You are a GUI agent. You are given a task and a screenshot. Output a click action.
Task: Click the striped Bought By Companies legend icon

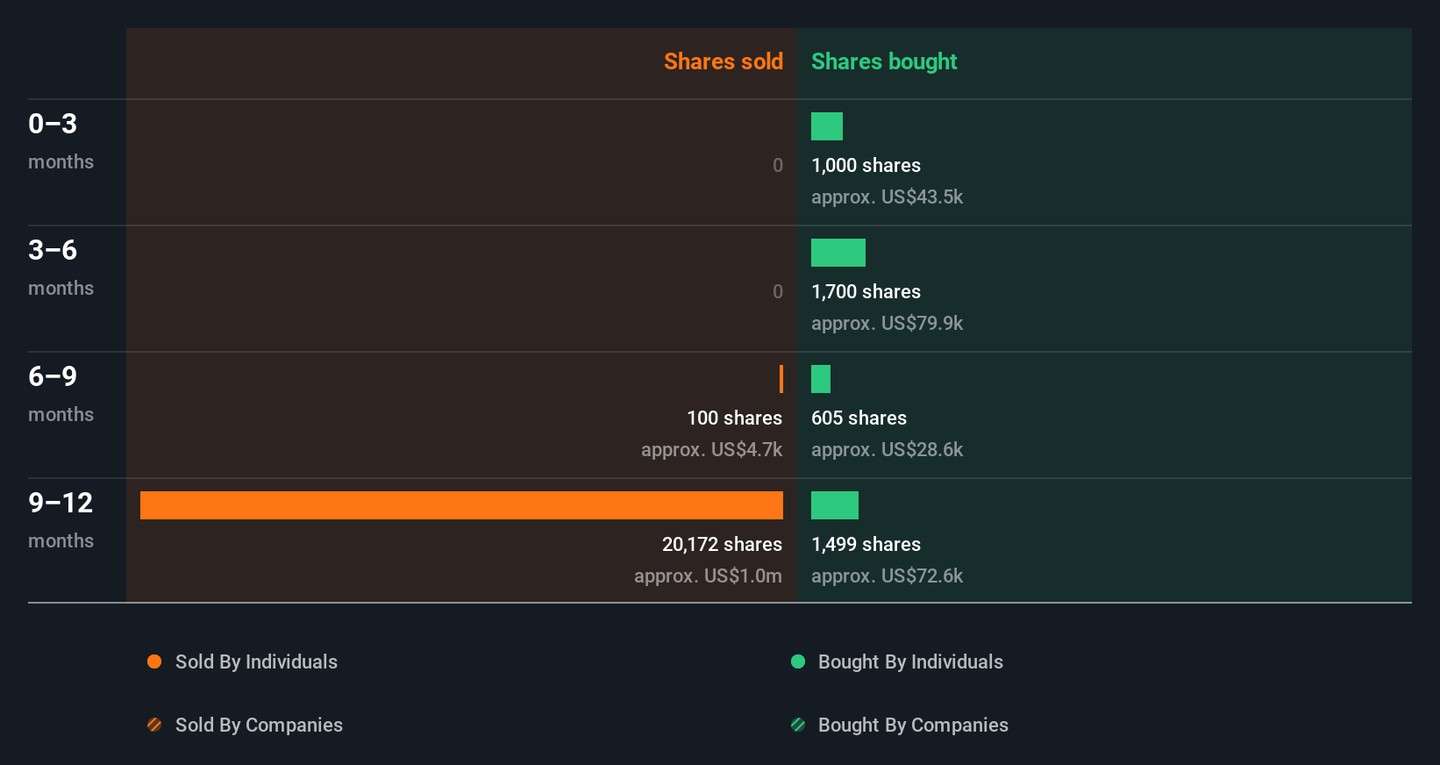(798, 725)
